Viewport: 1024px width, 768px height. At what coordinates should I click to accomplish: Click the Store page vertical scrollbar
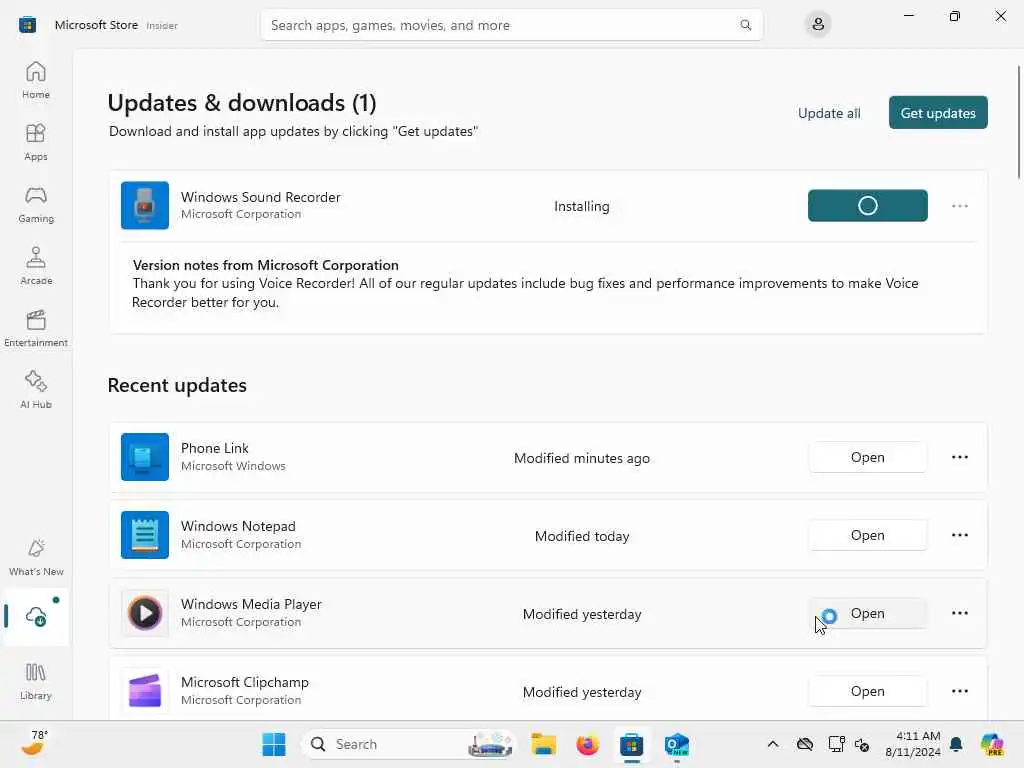click(x=1018, y=121)
